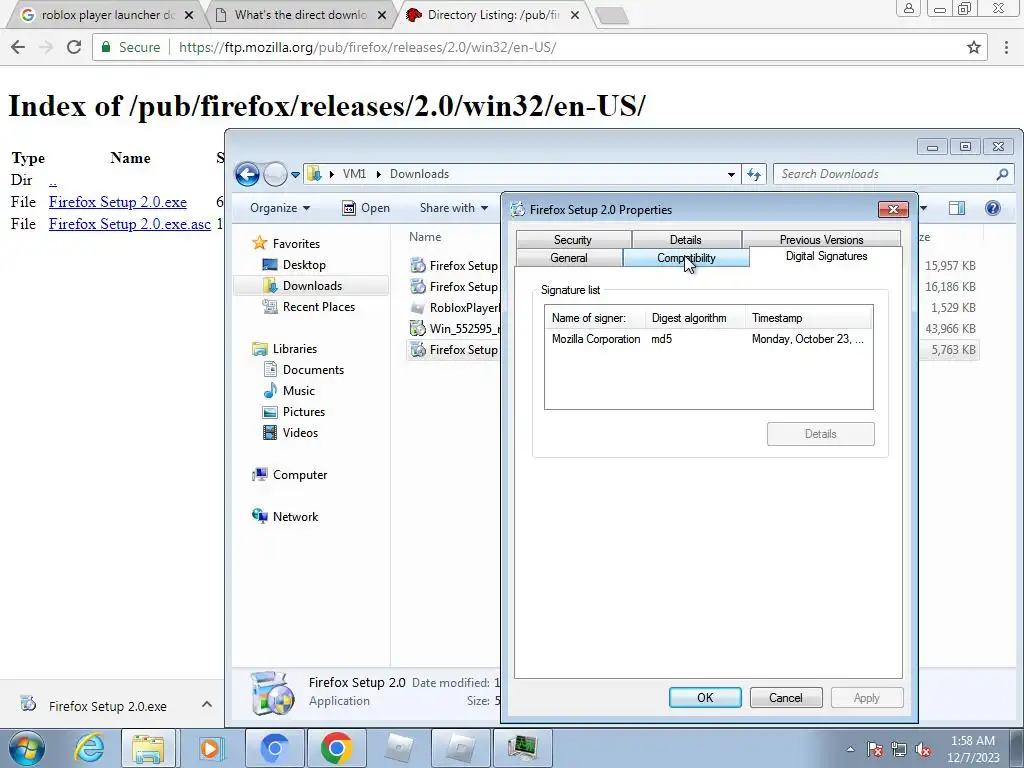The width and height of the screenshot is (1024, 768).
Task: Expand the address bar history dropdown
Action: tap(731, 174)
